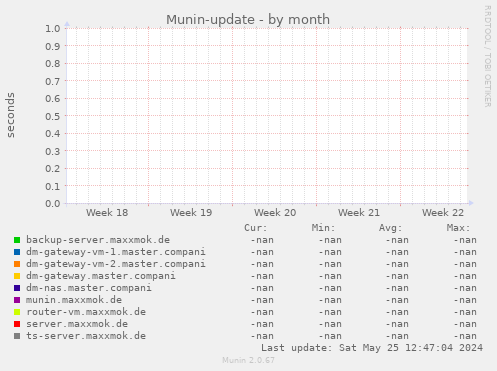Image resolution: width=497 pixels, height=371 pixels.
Task: Select the dm-gateway.master.compani label
Action: coord(101,276)
